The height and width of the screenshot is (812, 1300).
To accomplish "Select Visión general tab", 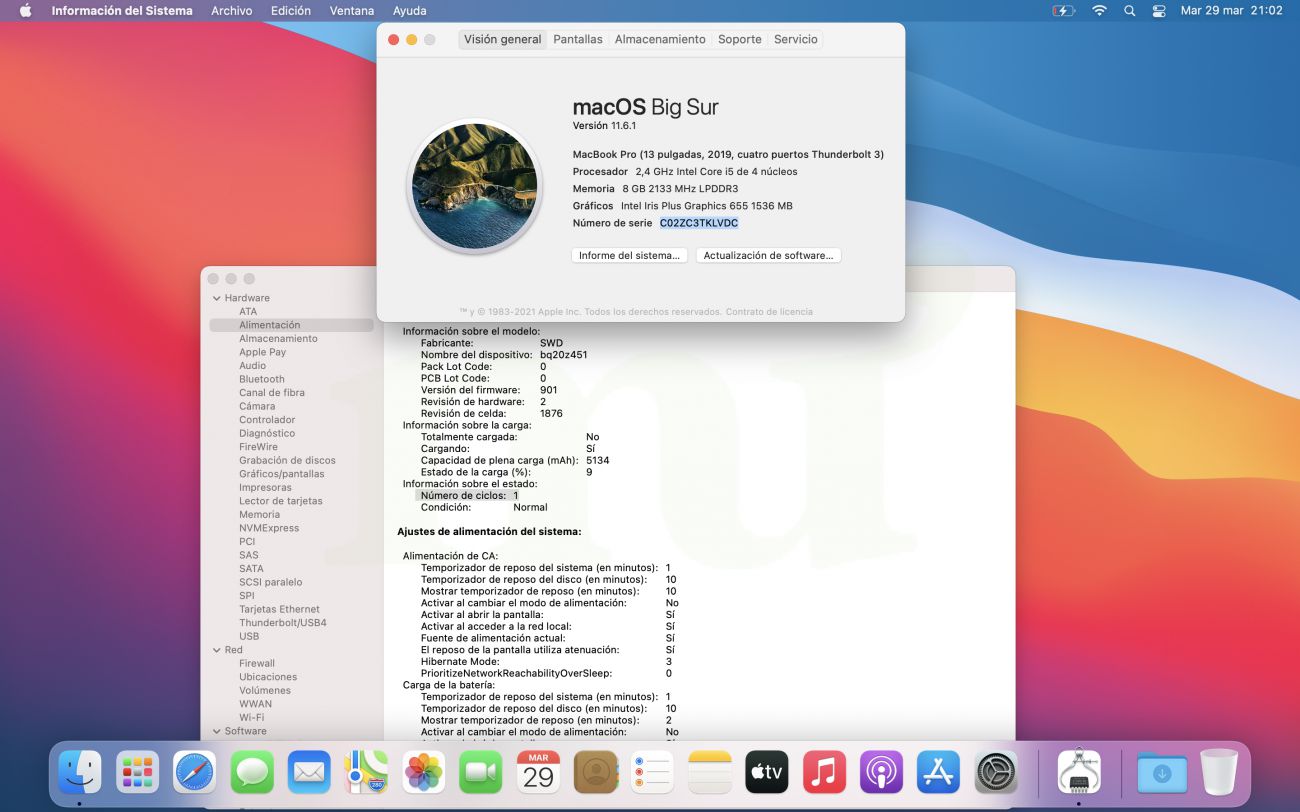I will (502, 39).
